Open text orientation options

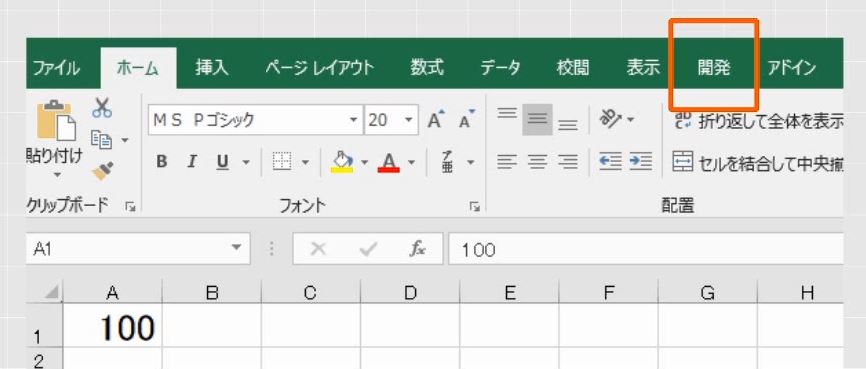tap(611, 119)
